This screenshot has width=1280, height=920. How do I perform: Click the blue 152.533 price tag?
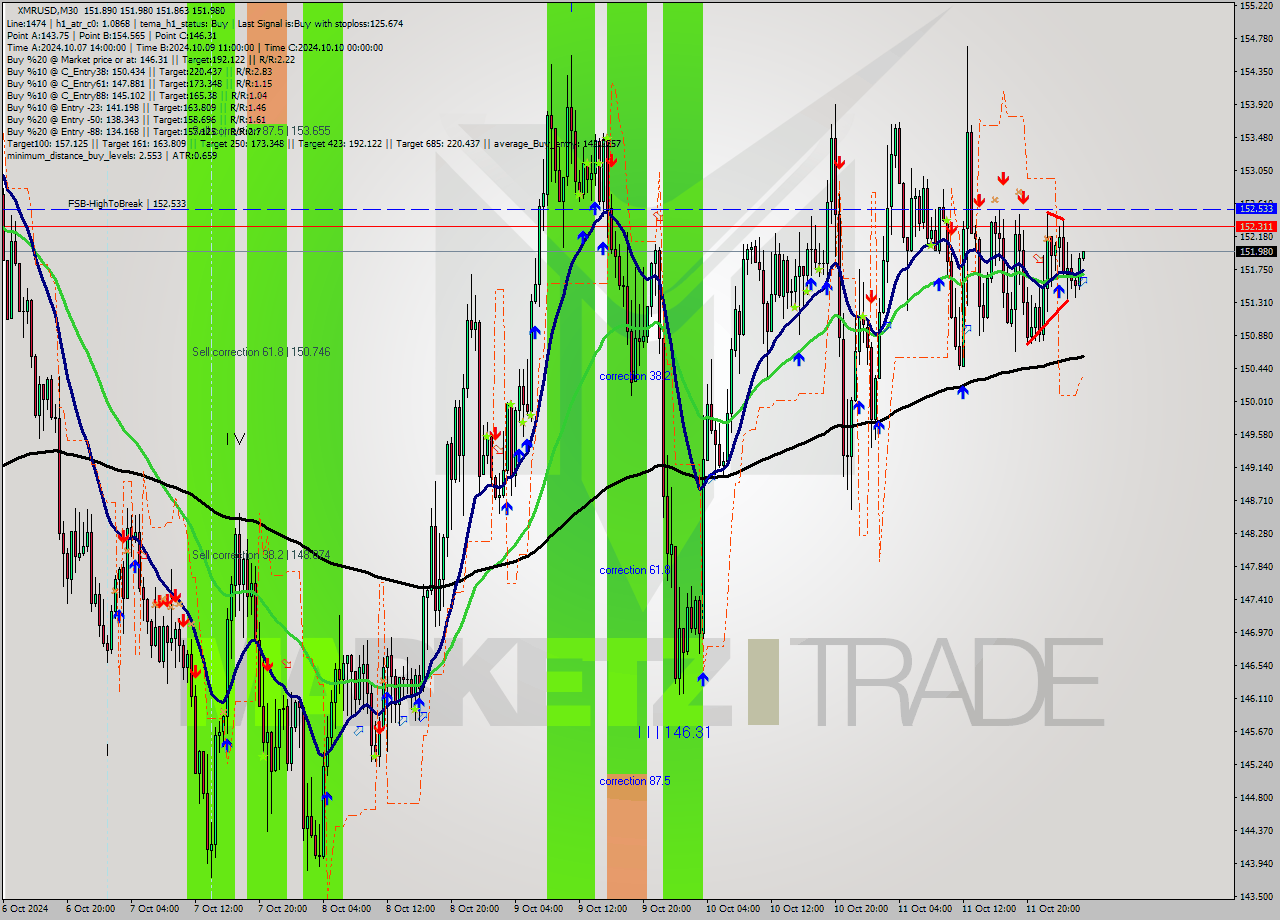[x=1255, y=209]
